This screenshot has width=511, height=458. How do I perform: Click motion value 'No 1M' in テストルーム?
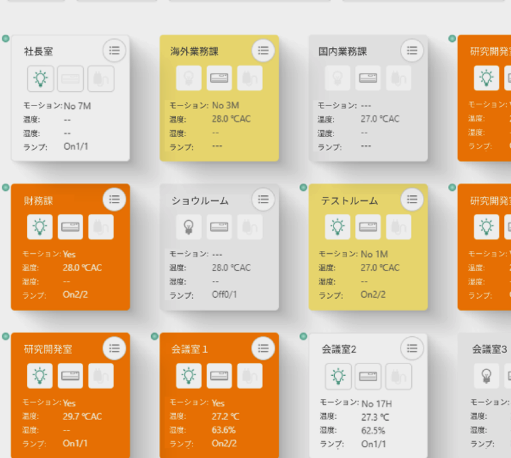pyautogui.click(x=374, y=254)
